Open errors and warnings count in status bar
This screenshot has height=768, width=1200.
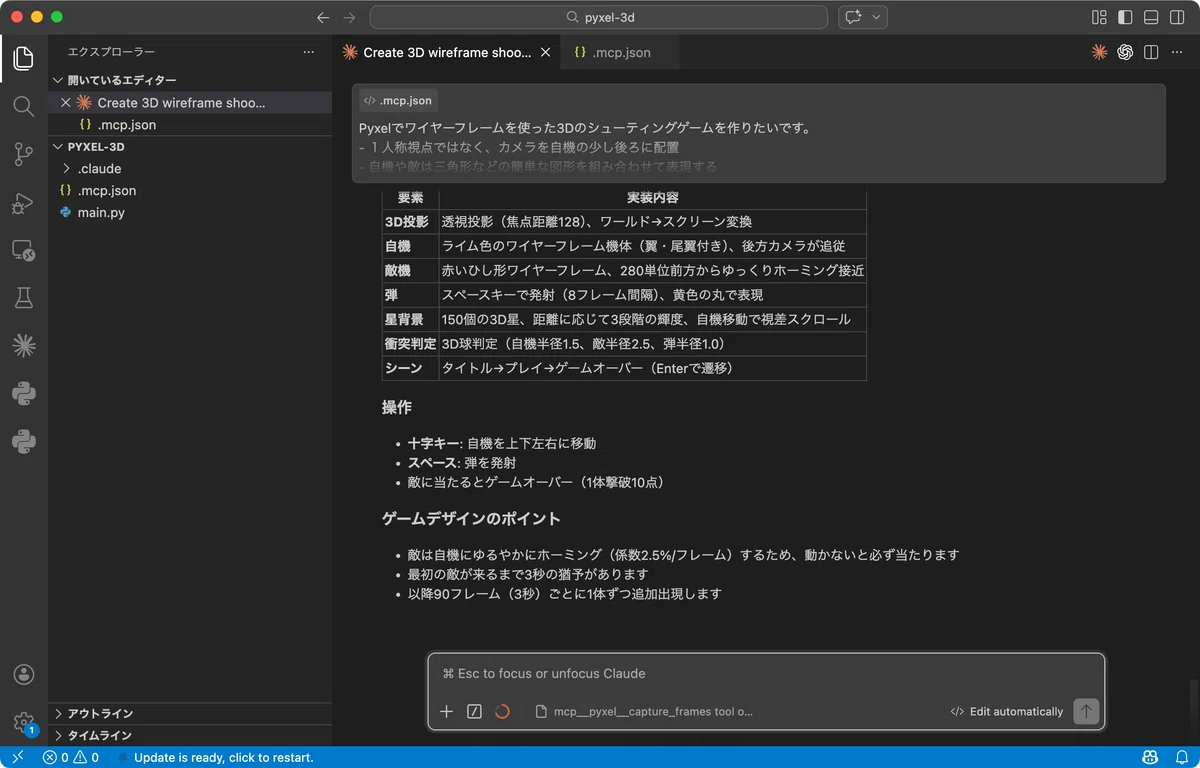pos(71,757)
